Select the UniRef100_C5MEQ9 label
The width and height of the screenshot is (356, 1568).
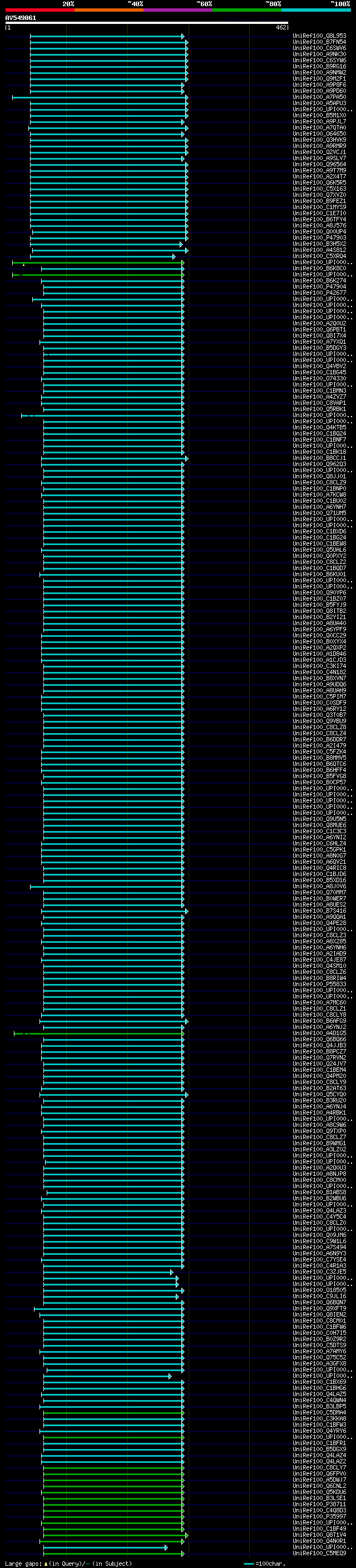(x=319, y=1553)
